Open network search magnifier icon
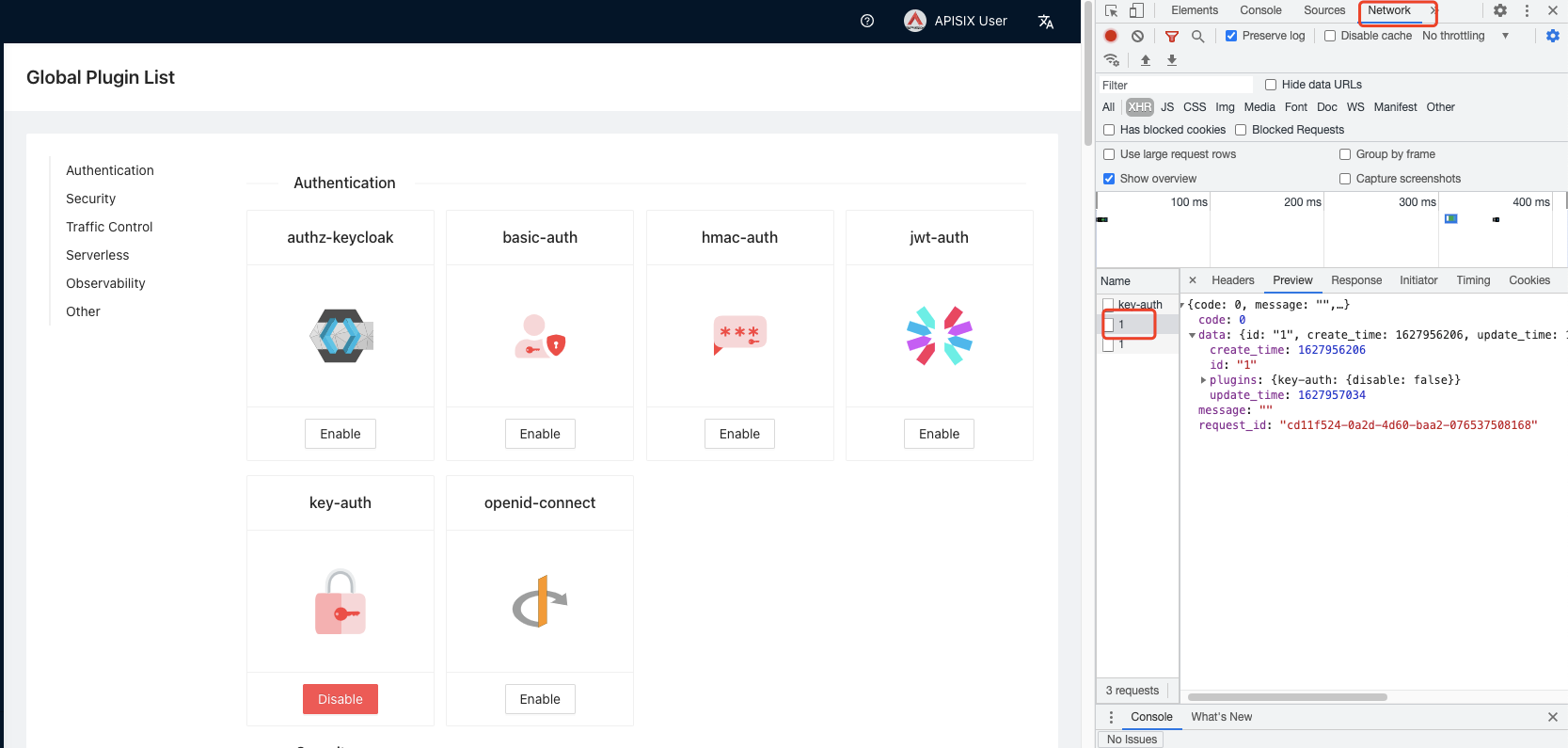Viewport: 1568px width, 748px height. 1197,36
